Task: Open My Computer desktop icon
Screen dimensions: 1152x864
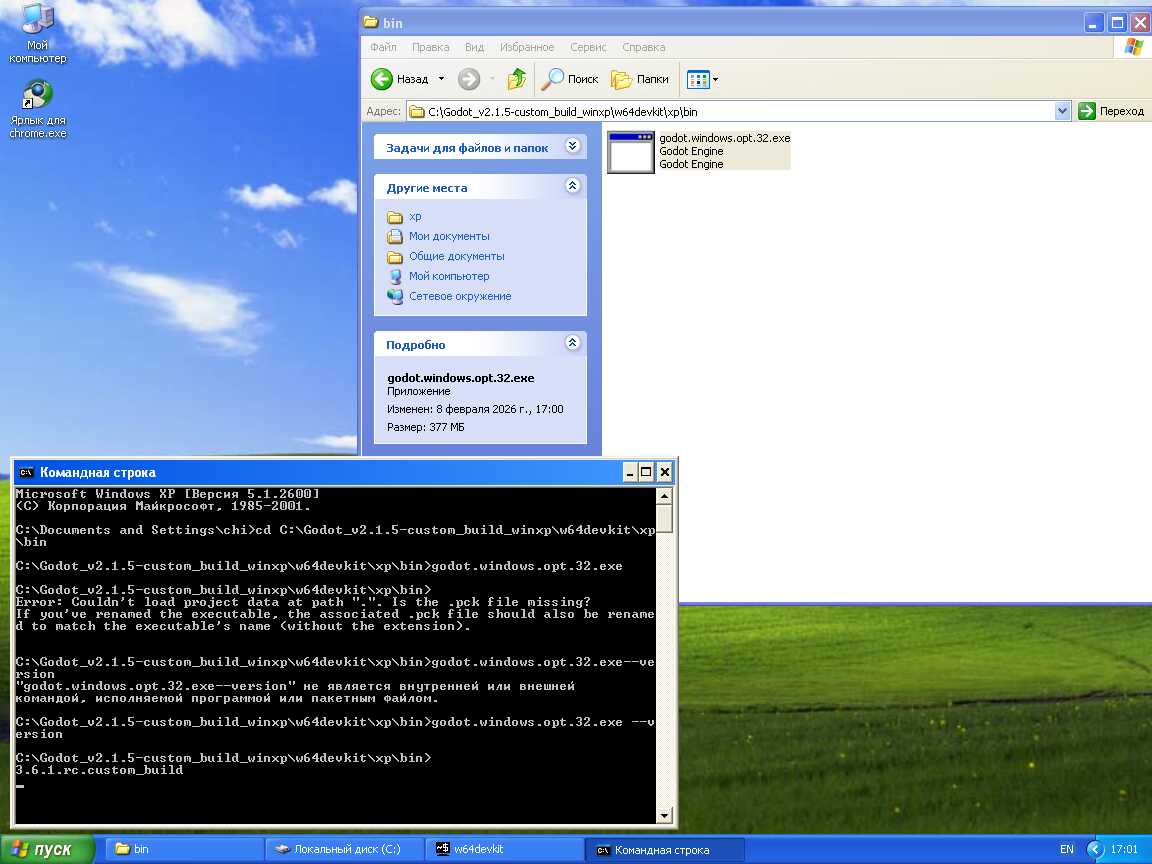Action: (37, 33)
